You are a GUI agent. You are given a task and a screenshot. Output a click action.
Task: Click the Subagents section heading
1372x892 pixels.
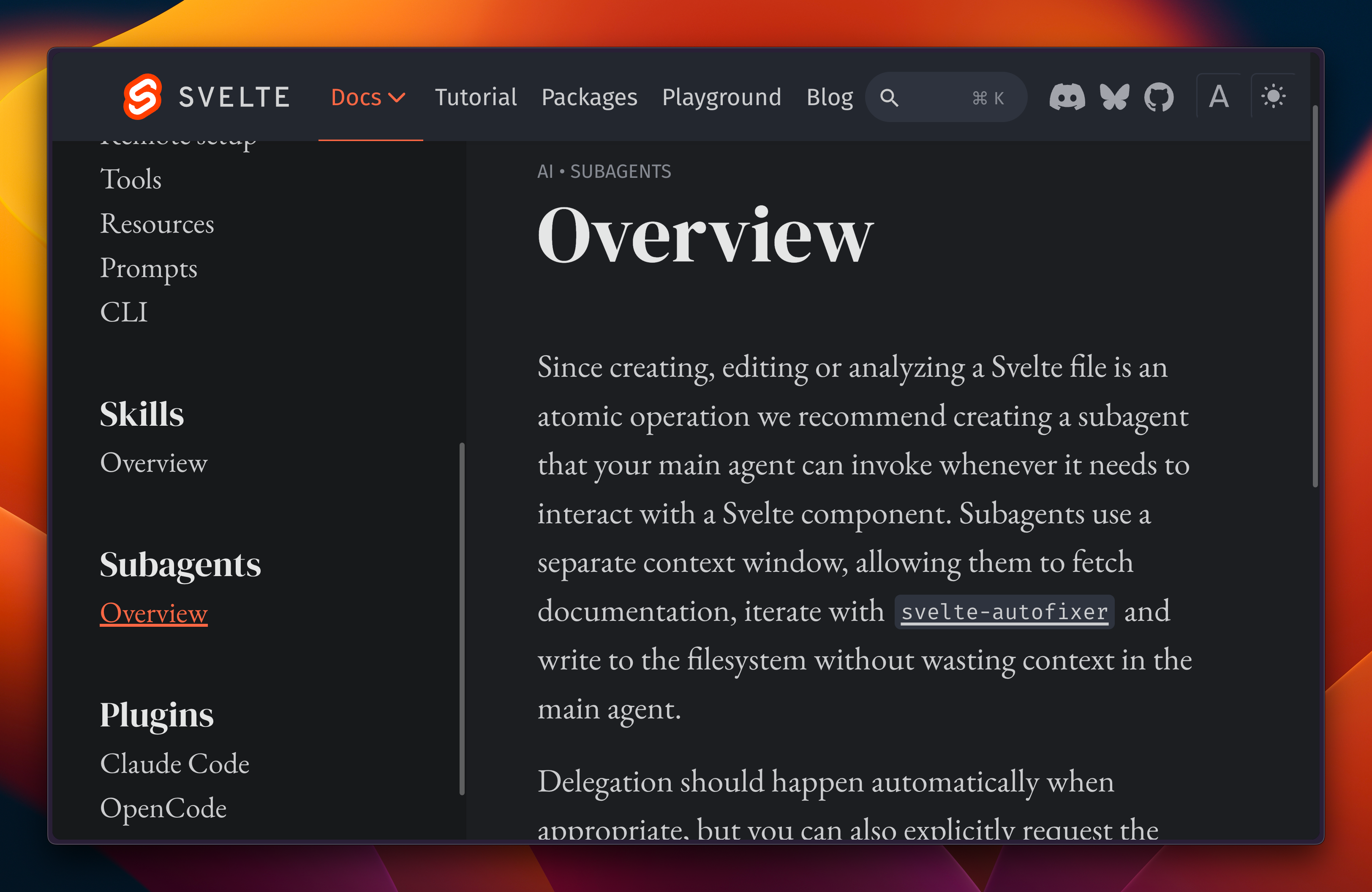click(180, 565)
